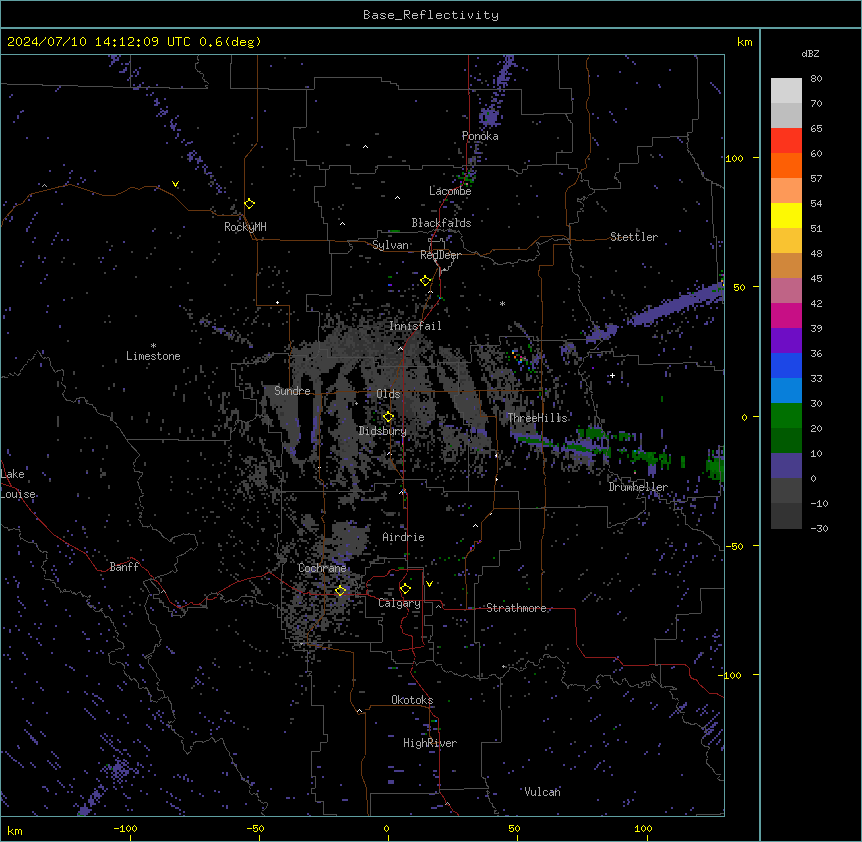Select the dark green 10–20 dBZ swatch
The height and width of the screenshot is (842, 862).
click(x=786, y=440)
